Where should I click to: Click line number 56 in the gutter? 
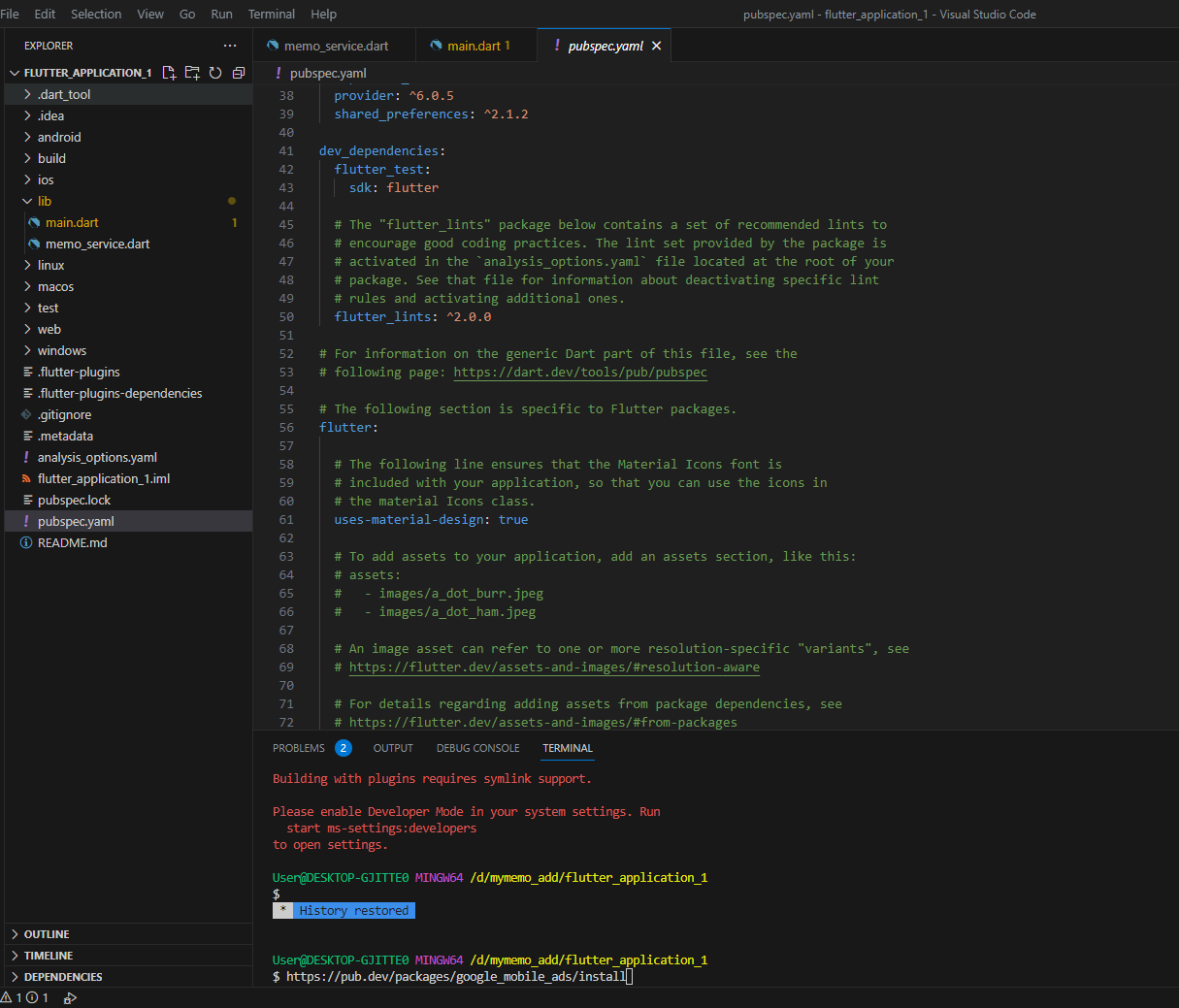pos(286,428)
